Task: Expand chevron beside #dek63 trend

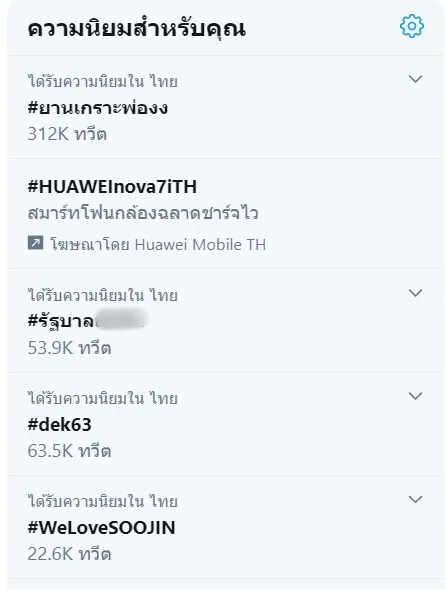Action: (x=415, y=396)
